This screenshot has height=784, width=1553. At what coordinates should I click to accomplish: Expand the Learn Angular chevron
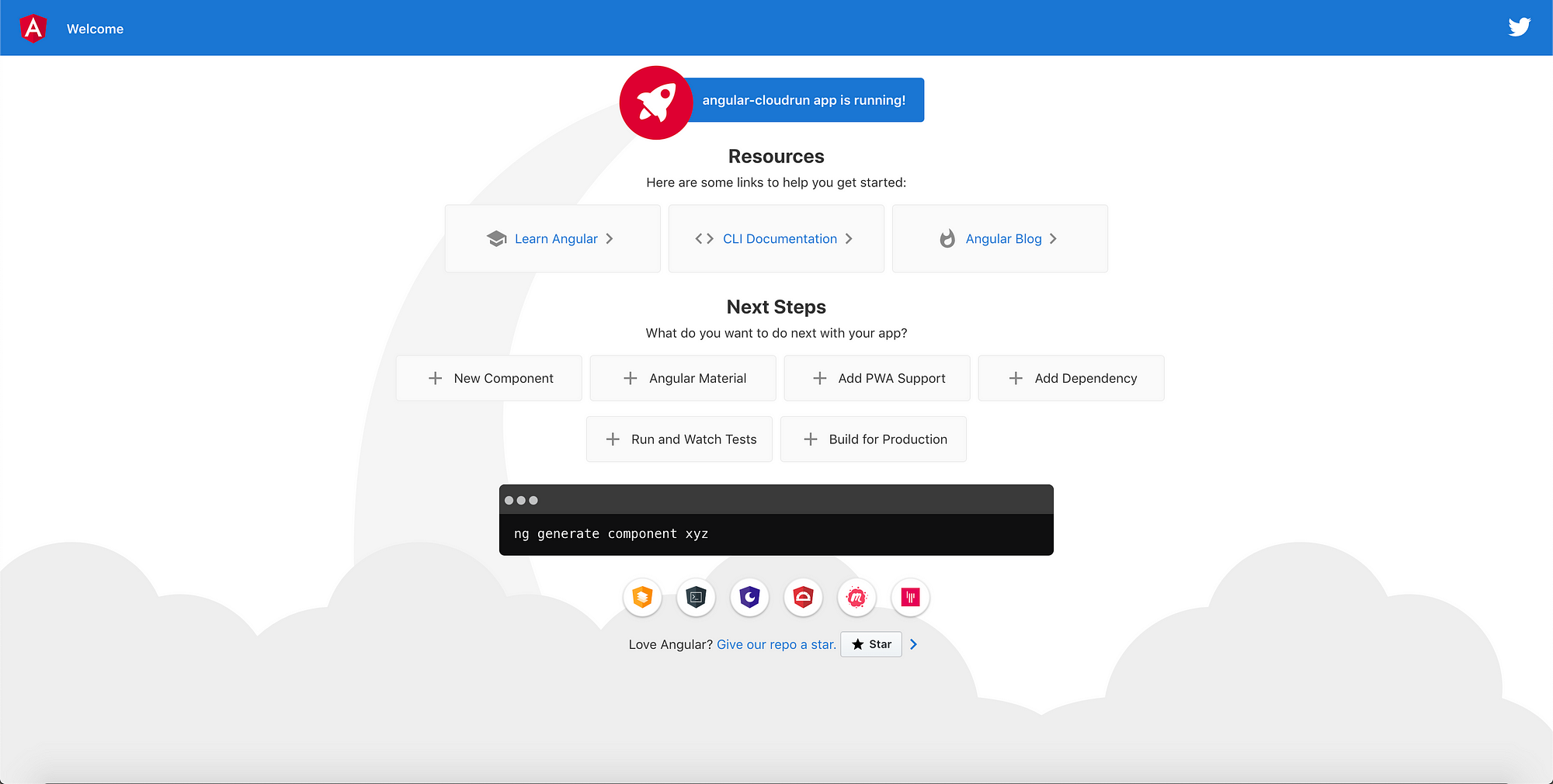[610, 238]
